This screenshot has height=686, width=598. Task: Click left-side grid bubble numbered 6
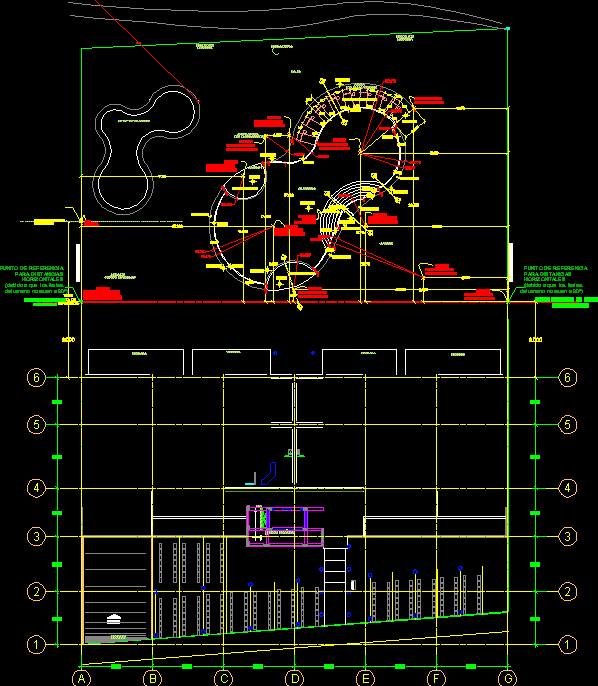(x=36, y=377)
